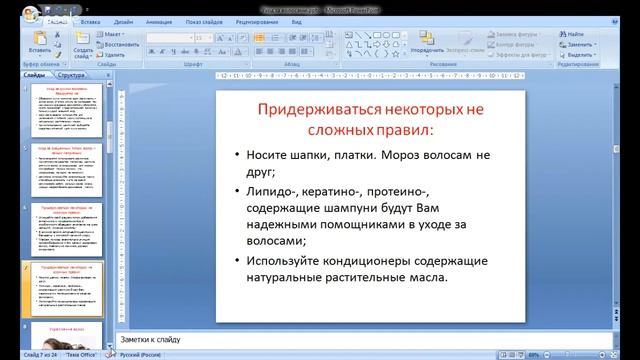
Task: Expand the shapes gallery with the More arrow
Action: point(404,54)
